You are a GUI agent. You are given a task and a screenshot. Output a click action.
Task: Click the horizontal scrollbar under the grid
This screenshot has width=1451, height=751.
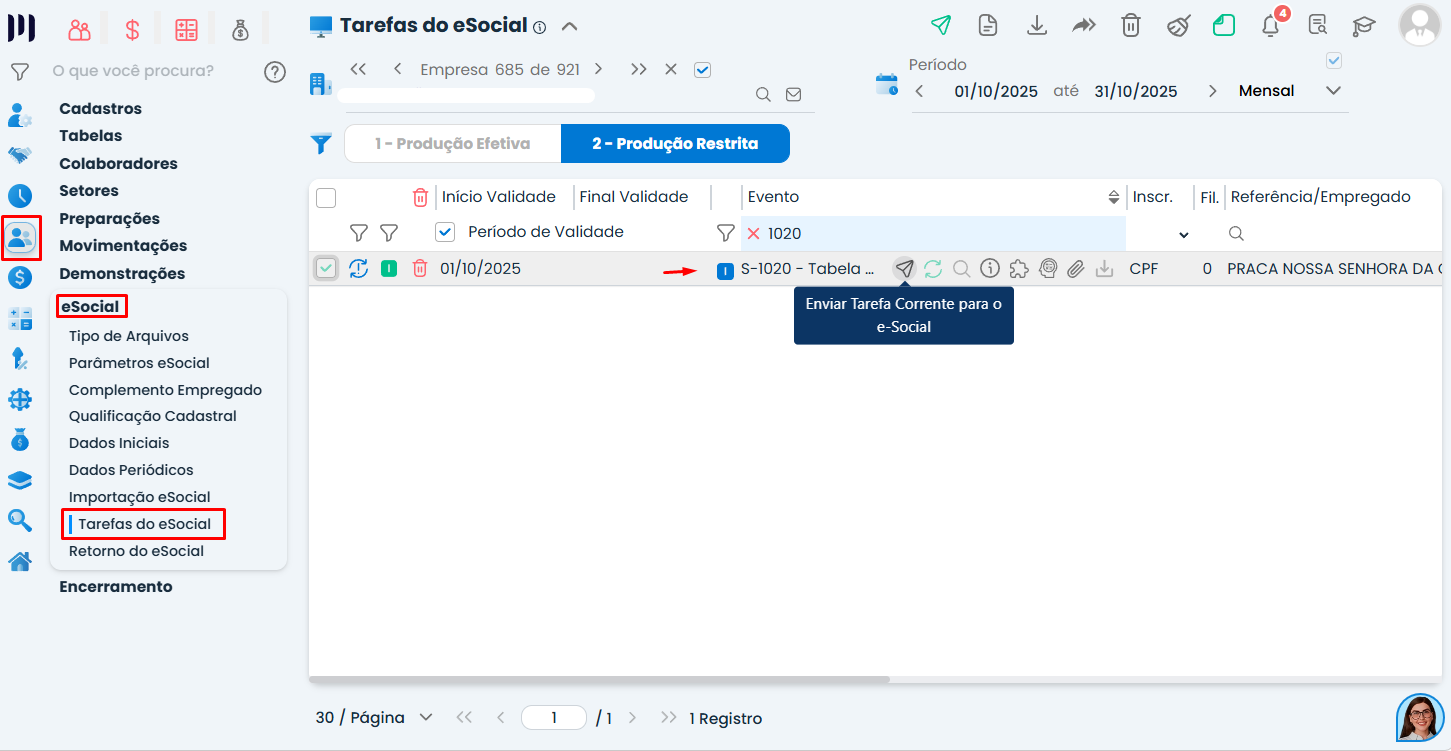(x=599, y=679)
